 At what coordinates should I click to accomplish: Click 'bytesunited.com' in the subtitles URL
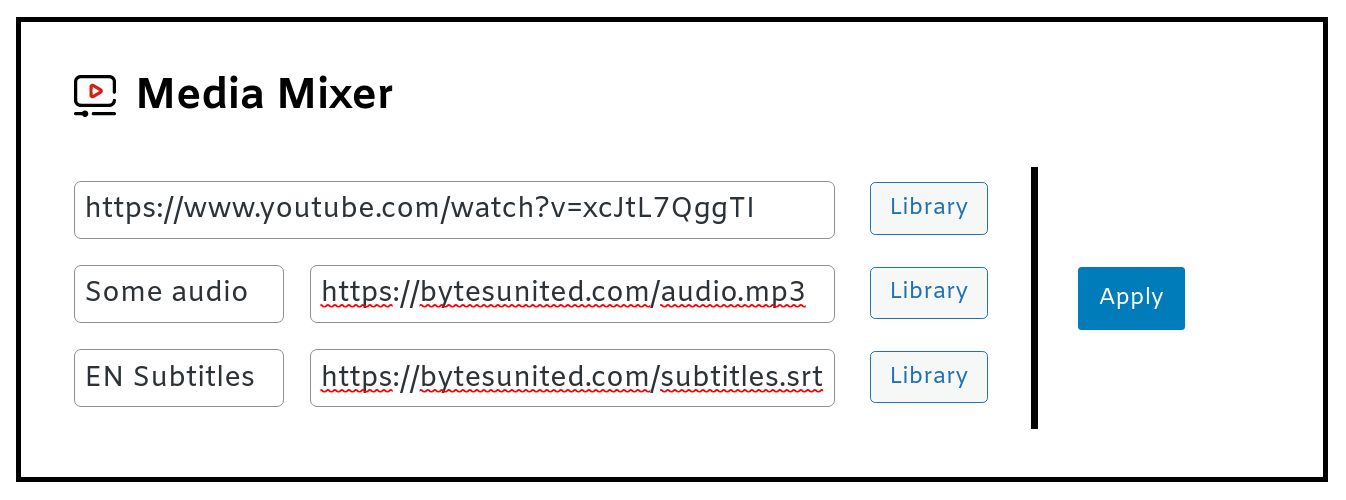tap(535, 377)
